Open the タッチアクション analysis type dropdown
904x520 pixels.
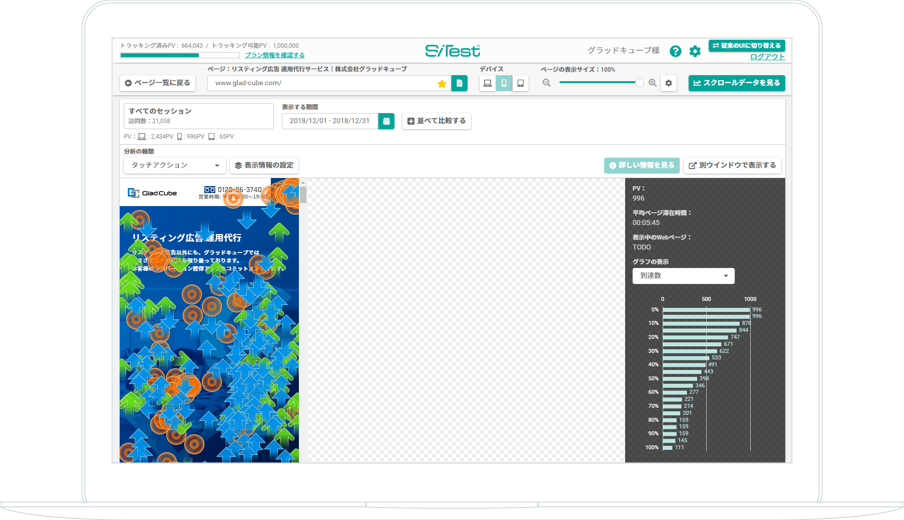coord(175,165)
